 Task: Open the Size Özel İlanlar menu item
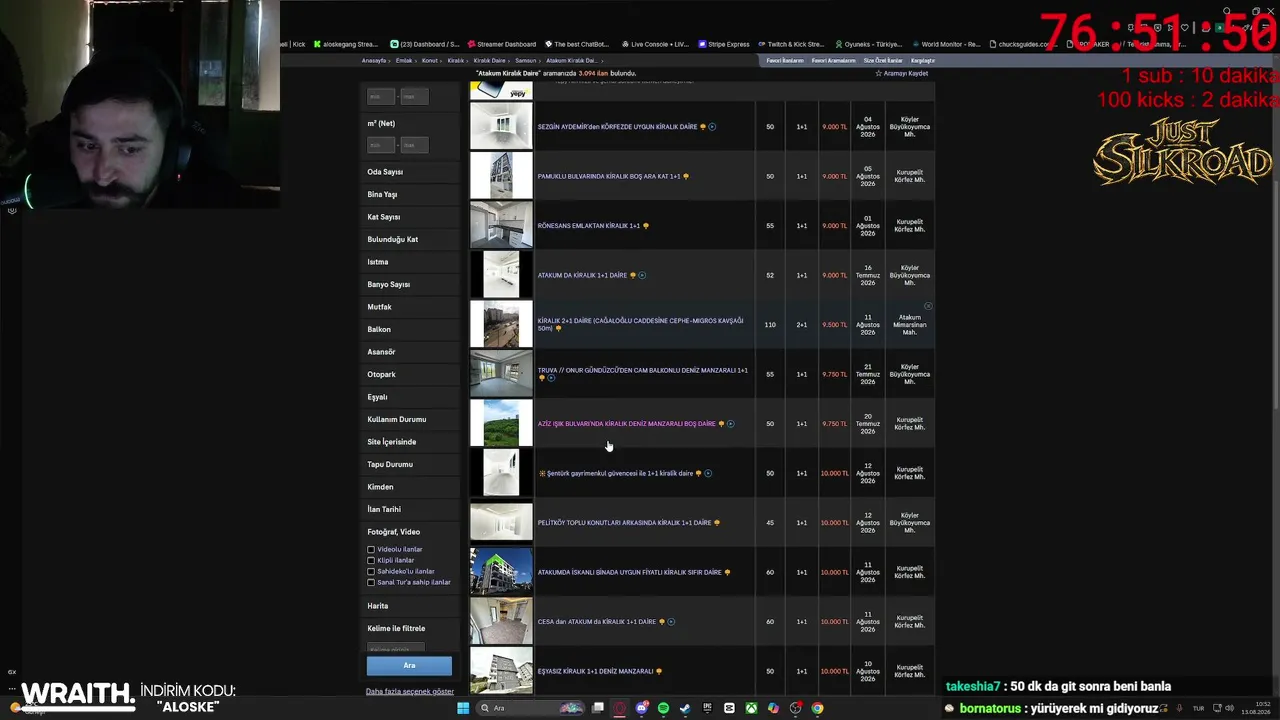pos(883,61)
